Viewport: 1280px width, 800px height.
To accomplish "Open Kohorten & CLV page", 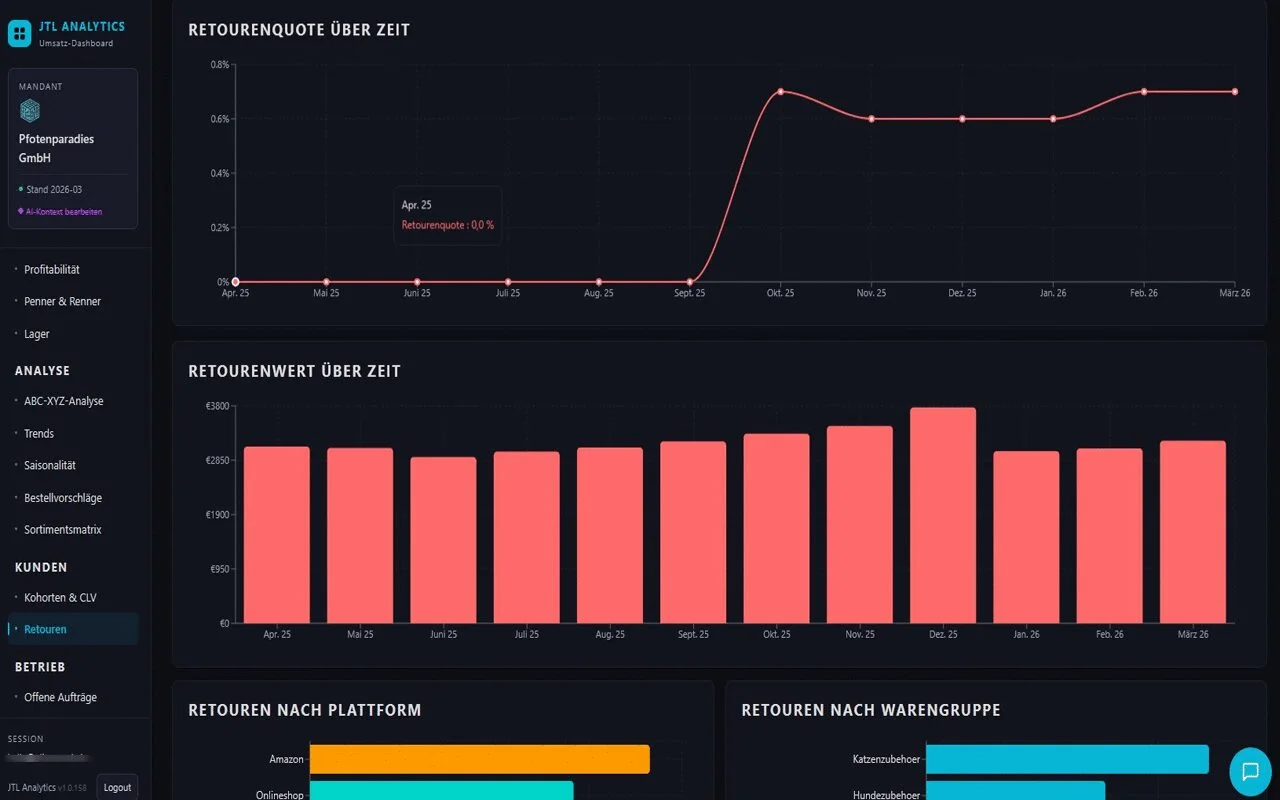I will [x=60, y=598].
